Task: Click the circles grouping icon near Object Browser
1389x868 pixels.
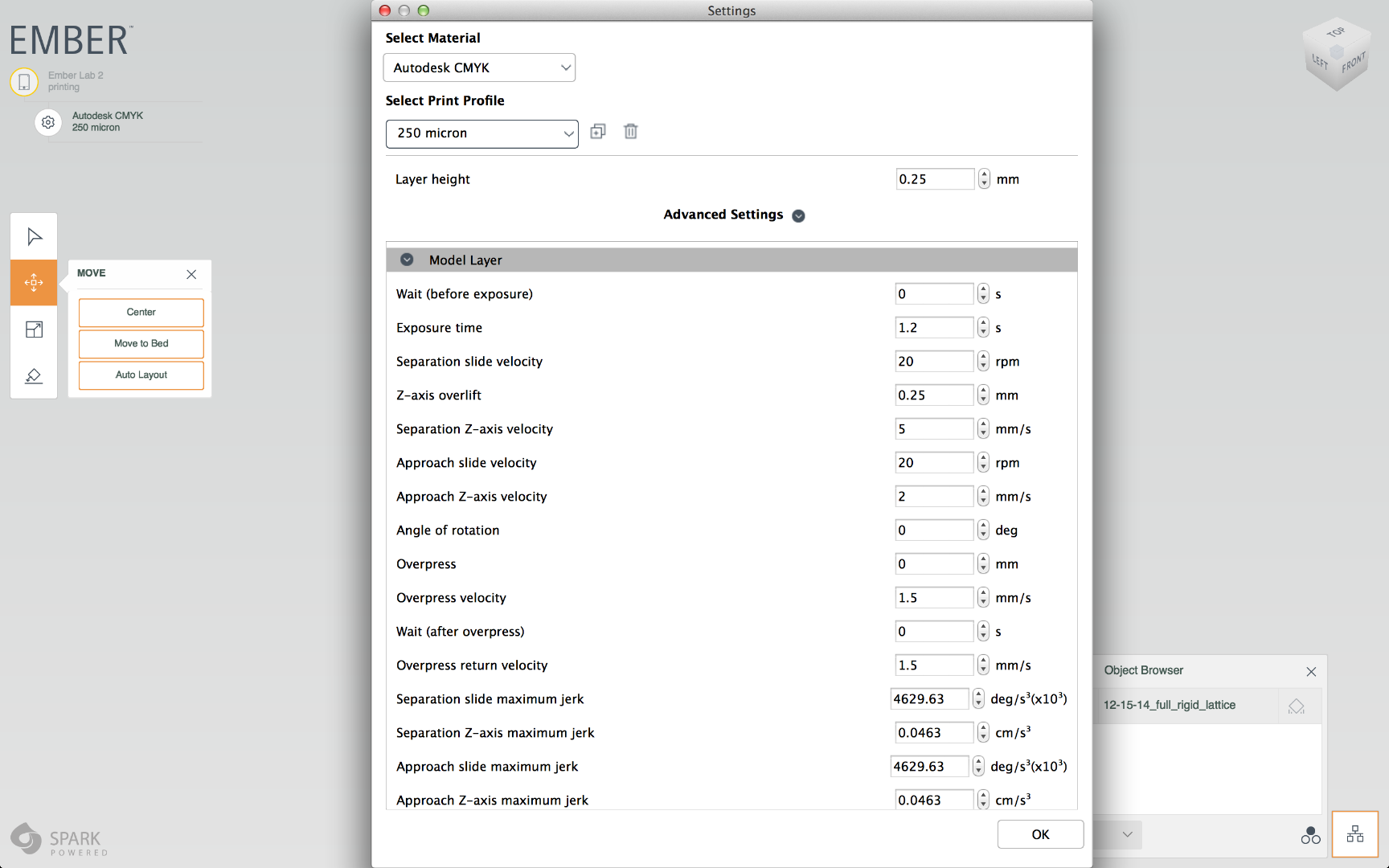Action: click(x=1310, y=836)
